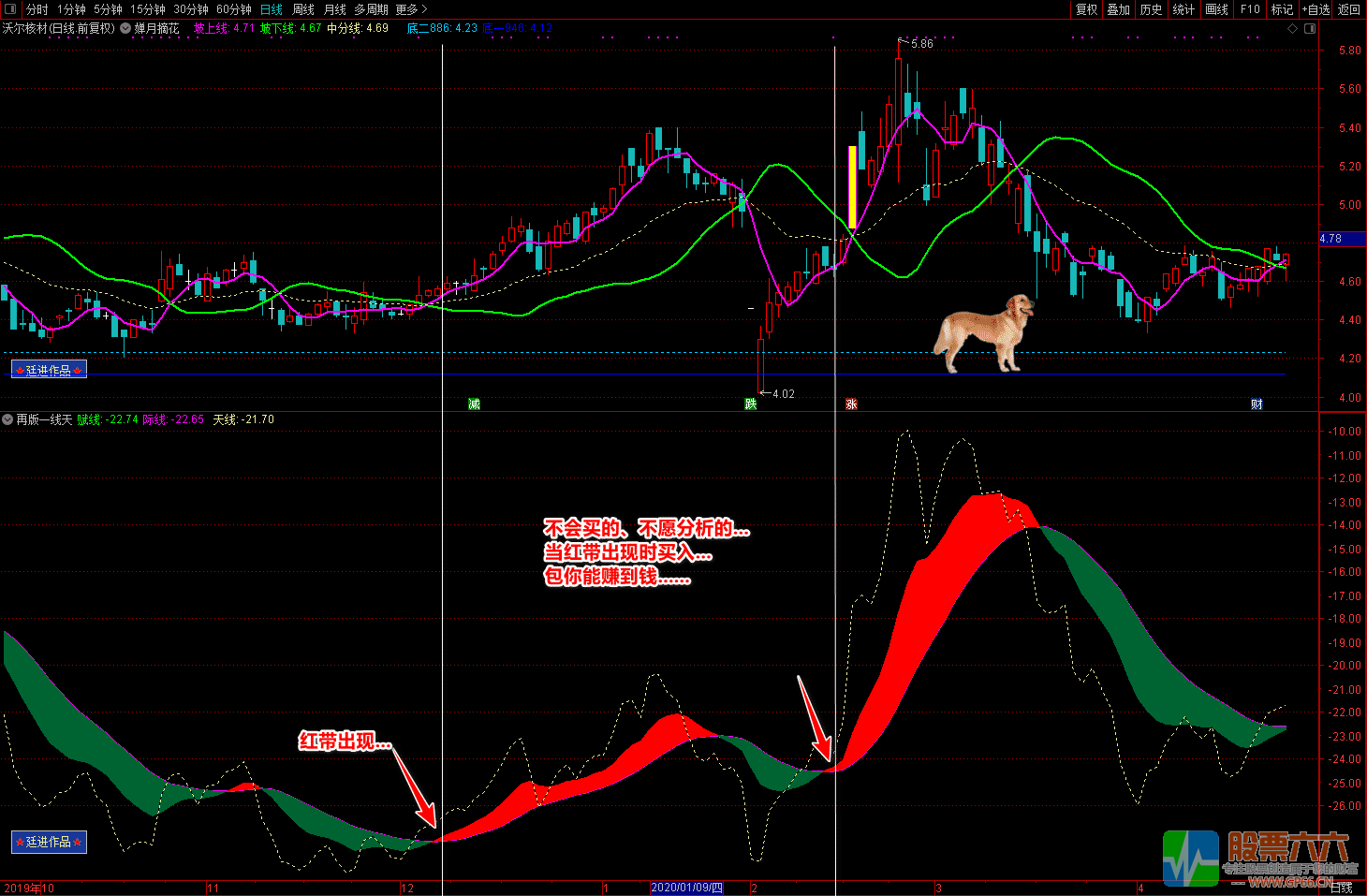Viewport: 1367px width, 896px height.
Task: Click the 5.86 high price label
Action: (x=921, y=43)
